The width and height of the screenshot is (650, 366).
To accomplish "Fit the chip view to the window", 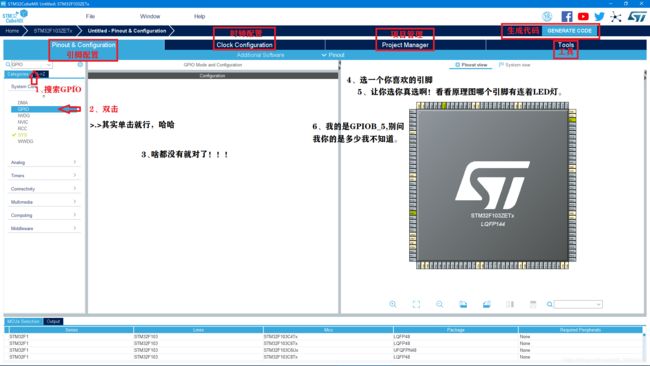I will click(x=416, y=304).
